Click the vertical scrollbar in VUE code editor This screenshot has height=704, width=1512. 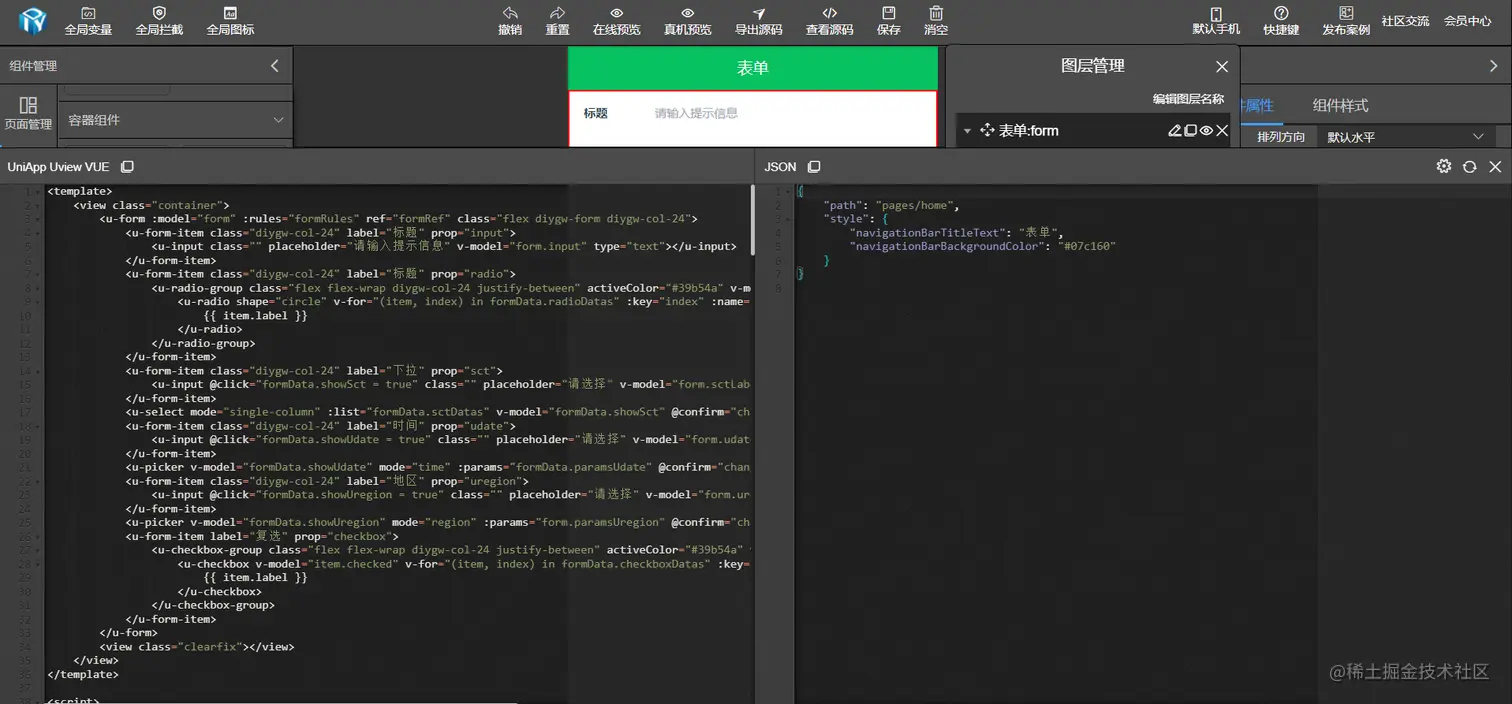point(752,220)
